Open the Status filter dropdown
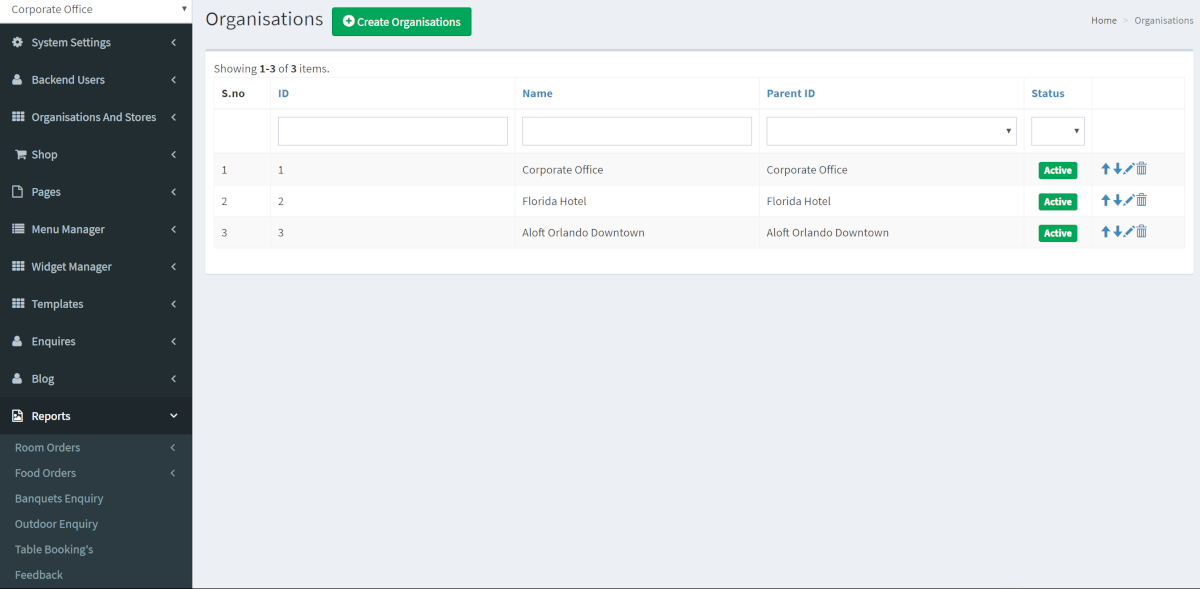Viewport: 1200px width, 589px height. [x=1057, y=131]
